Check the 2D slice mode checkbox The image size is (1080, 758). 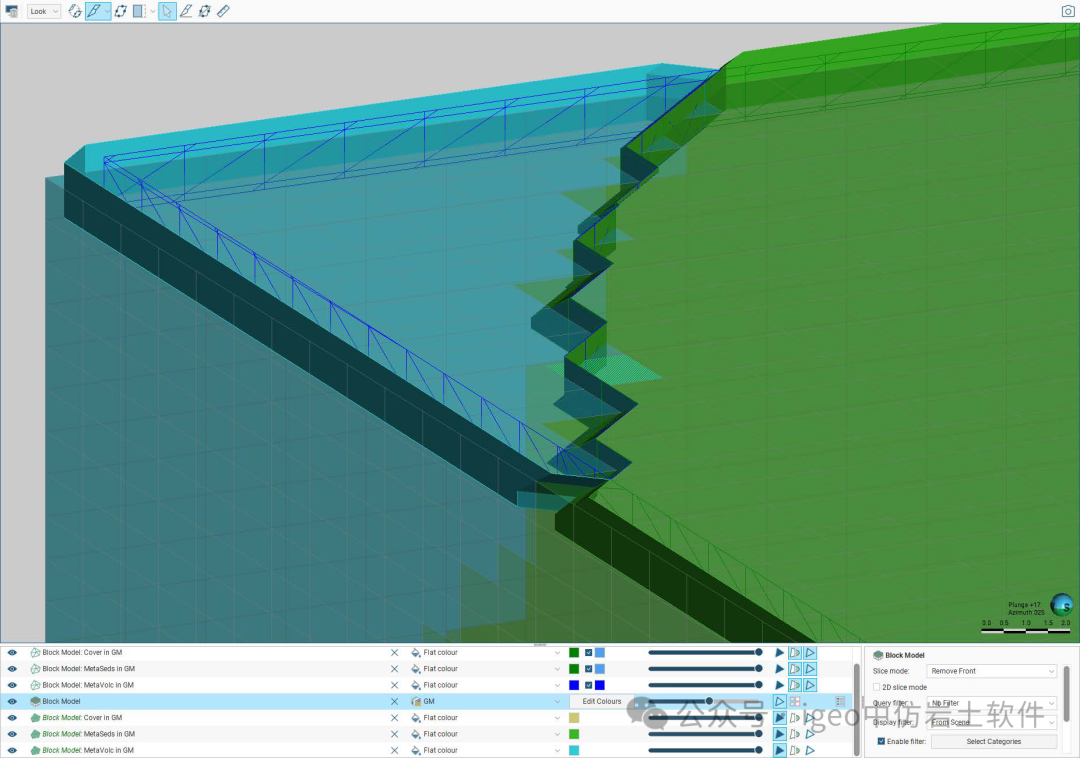[876, 687]
